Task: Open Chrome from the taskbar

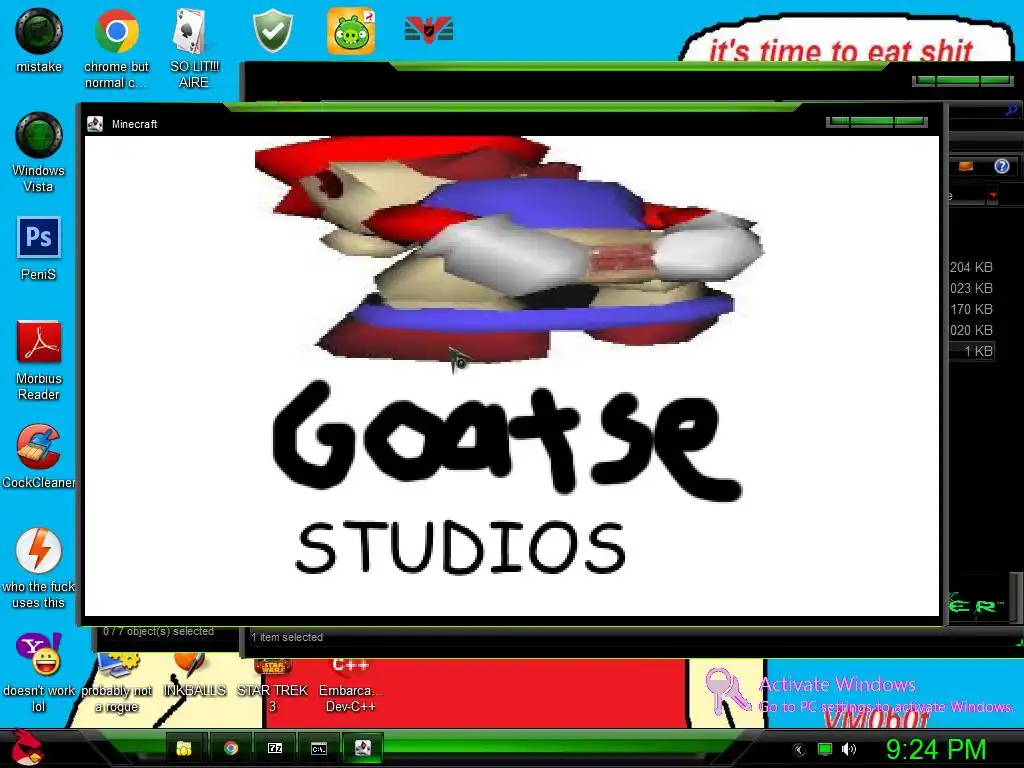Action: (x=231, y=748)
